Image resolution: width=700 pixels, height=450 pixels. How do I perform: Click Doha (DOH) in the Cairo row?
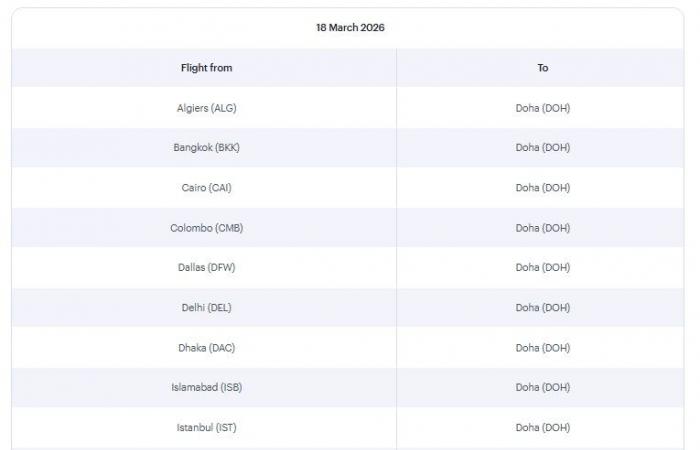click(x=543, y=188)
